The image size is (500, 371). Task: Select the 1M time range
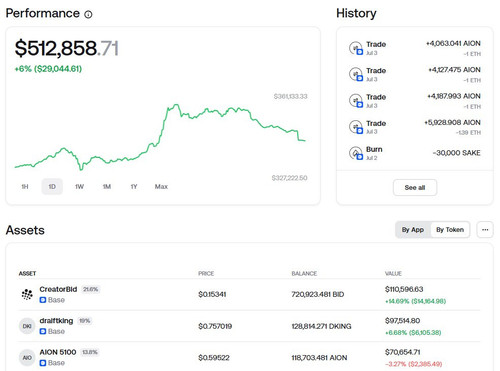pos(107,187)
